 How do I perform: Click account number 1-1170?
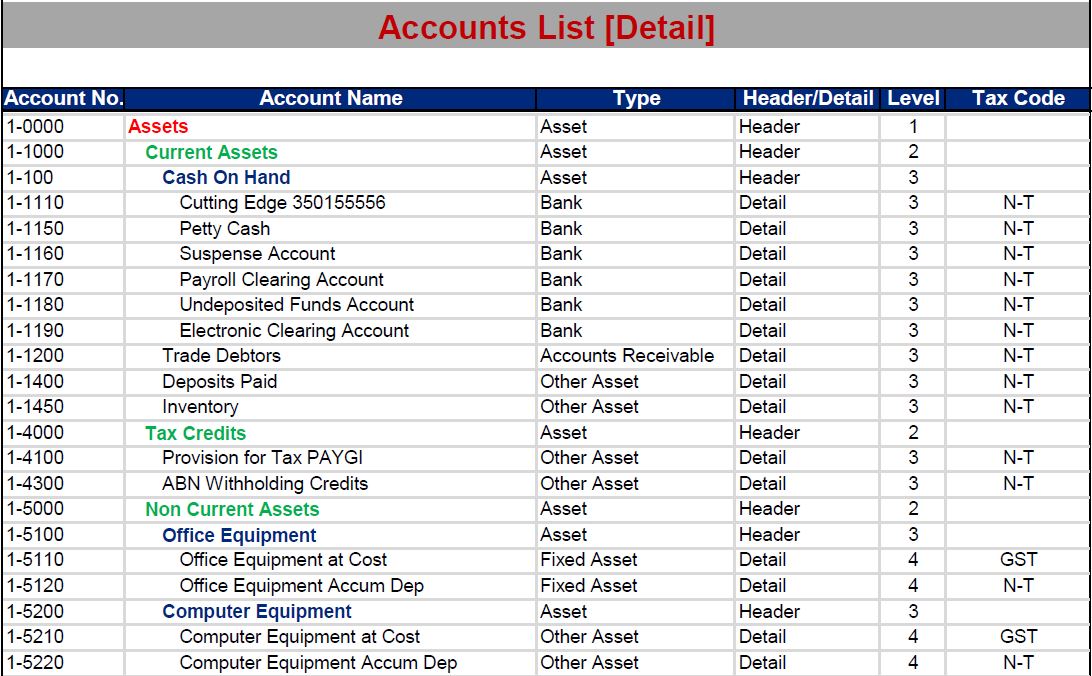click(x=35, y=279)
